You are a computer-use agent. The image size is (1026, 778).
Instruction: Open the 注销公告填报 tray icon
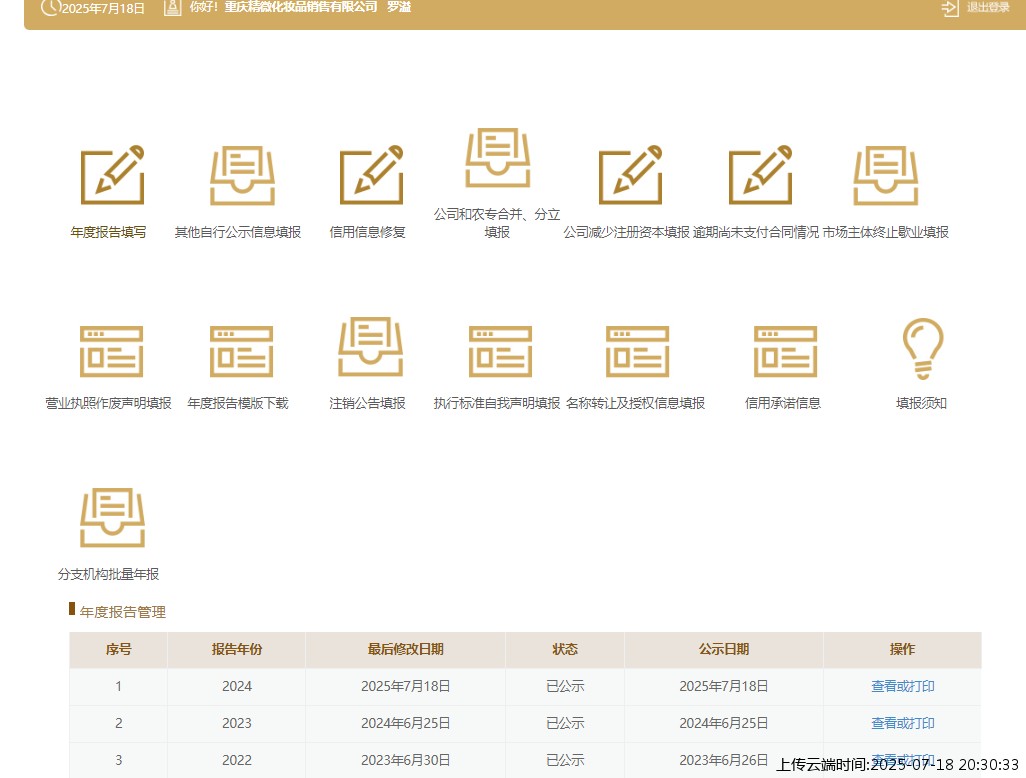[x=370, y=347]
